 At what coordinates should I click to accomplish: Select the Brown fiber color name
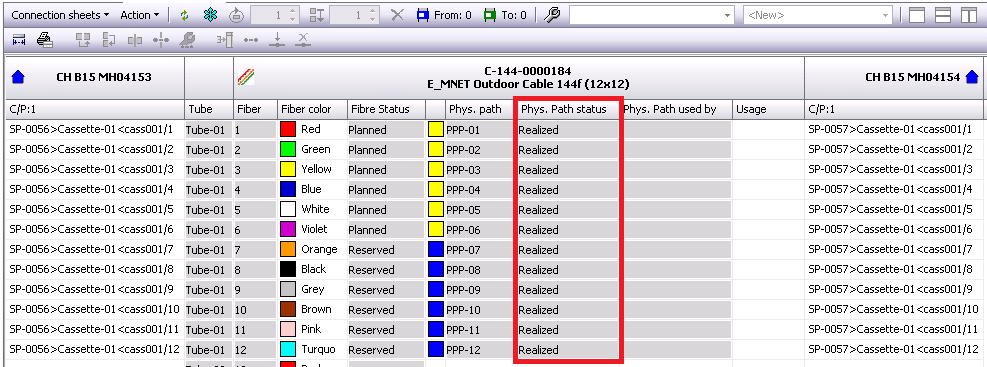point(316,309)
